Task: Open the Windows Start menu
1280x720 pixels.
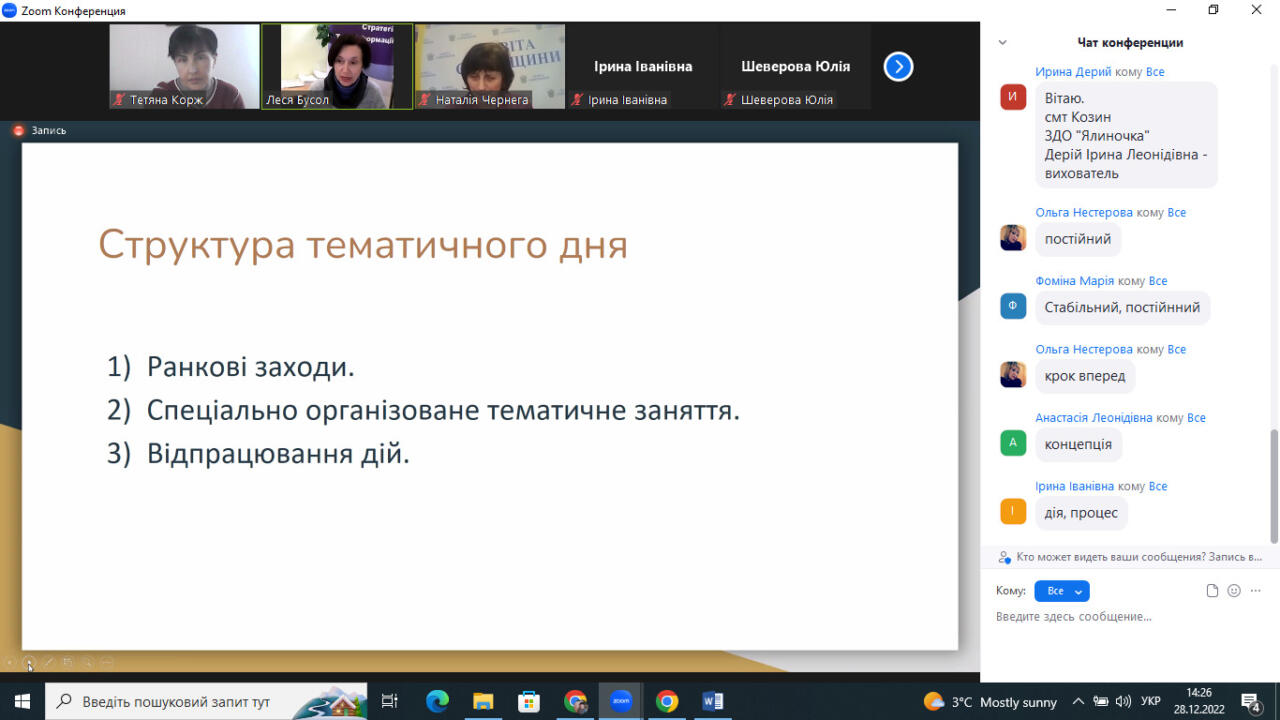Action: [x=22, y=701]
